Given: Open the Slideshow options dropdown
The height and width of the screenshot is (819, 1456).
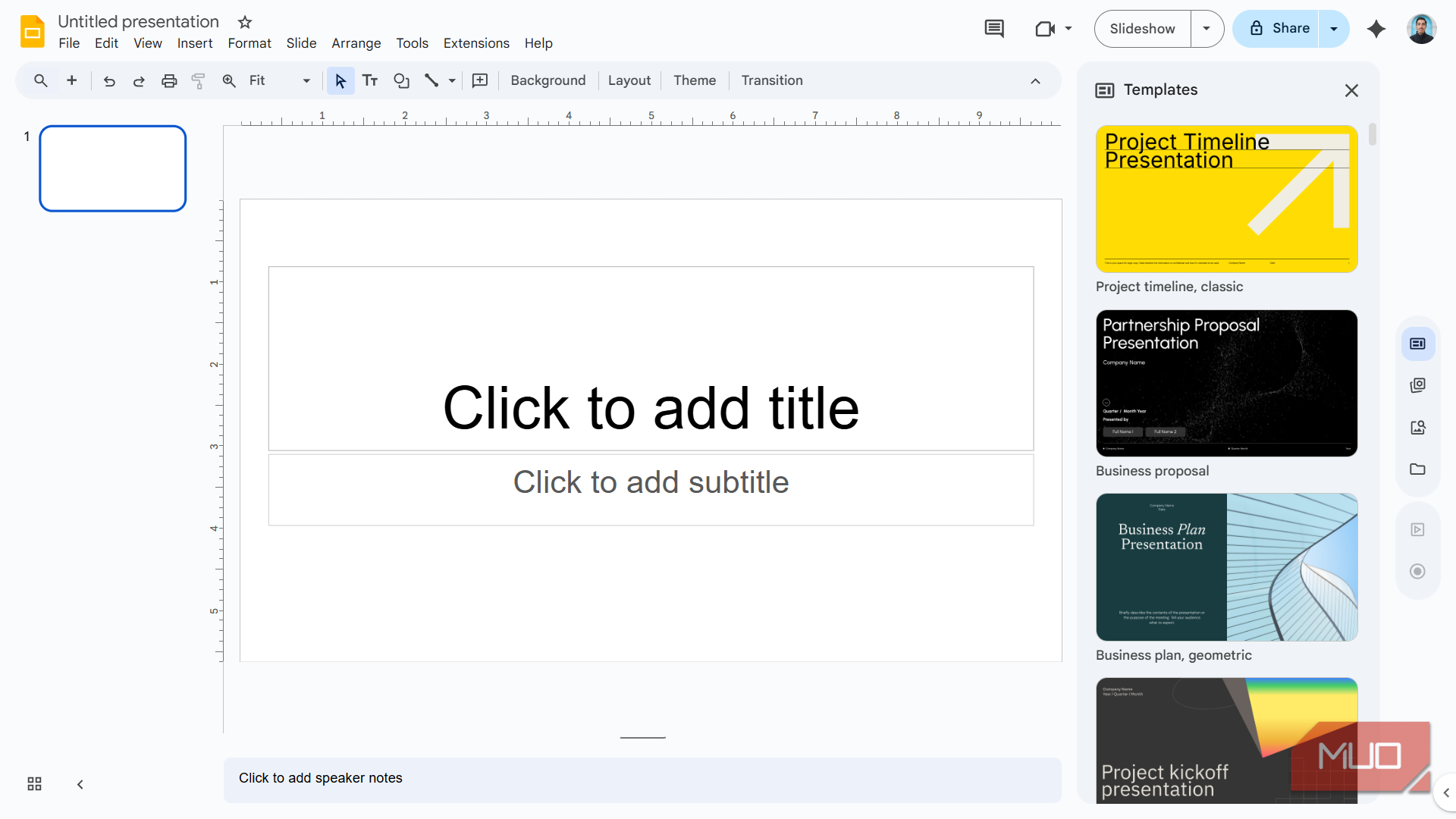Looking at the screenshot, I should pyautogui.click(x=1206, y=28).
